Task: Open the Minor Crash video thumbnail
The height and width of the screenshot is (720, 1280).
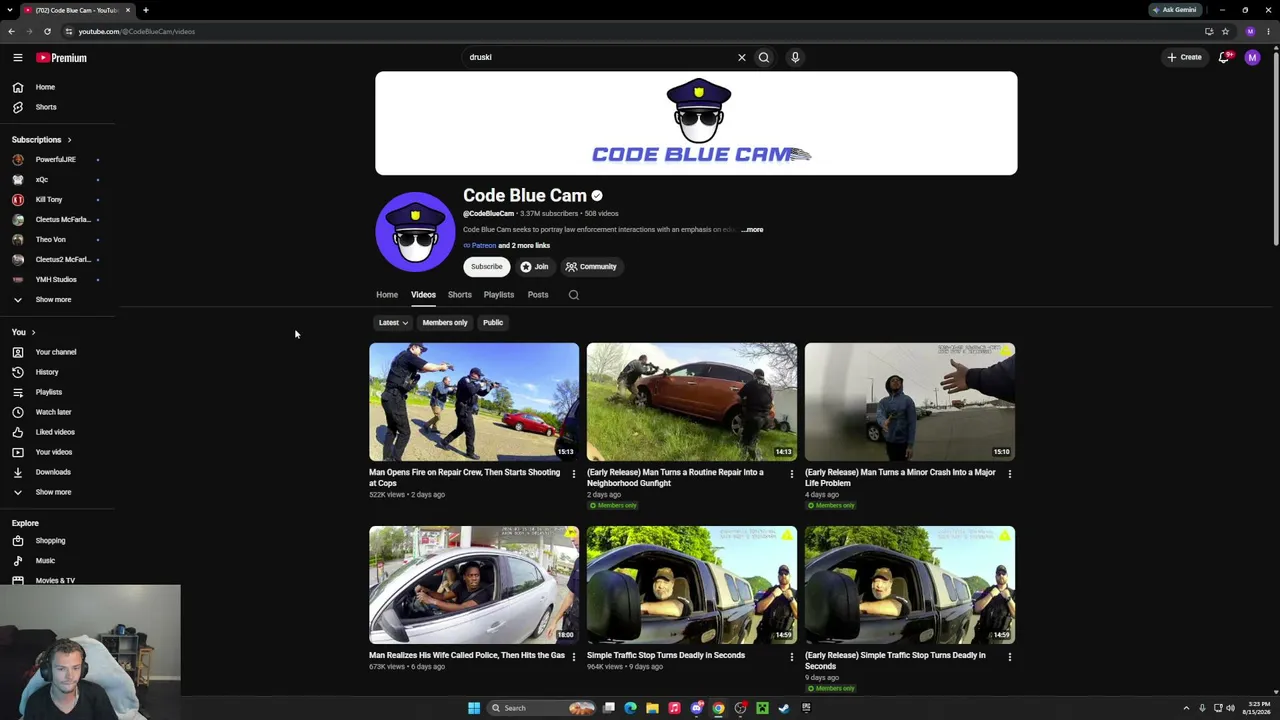Action: tap(910, 402)
